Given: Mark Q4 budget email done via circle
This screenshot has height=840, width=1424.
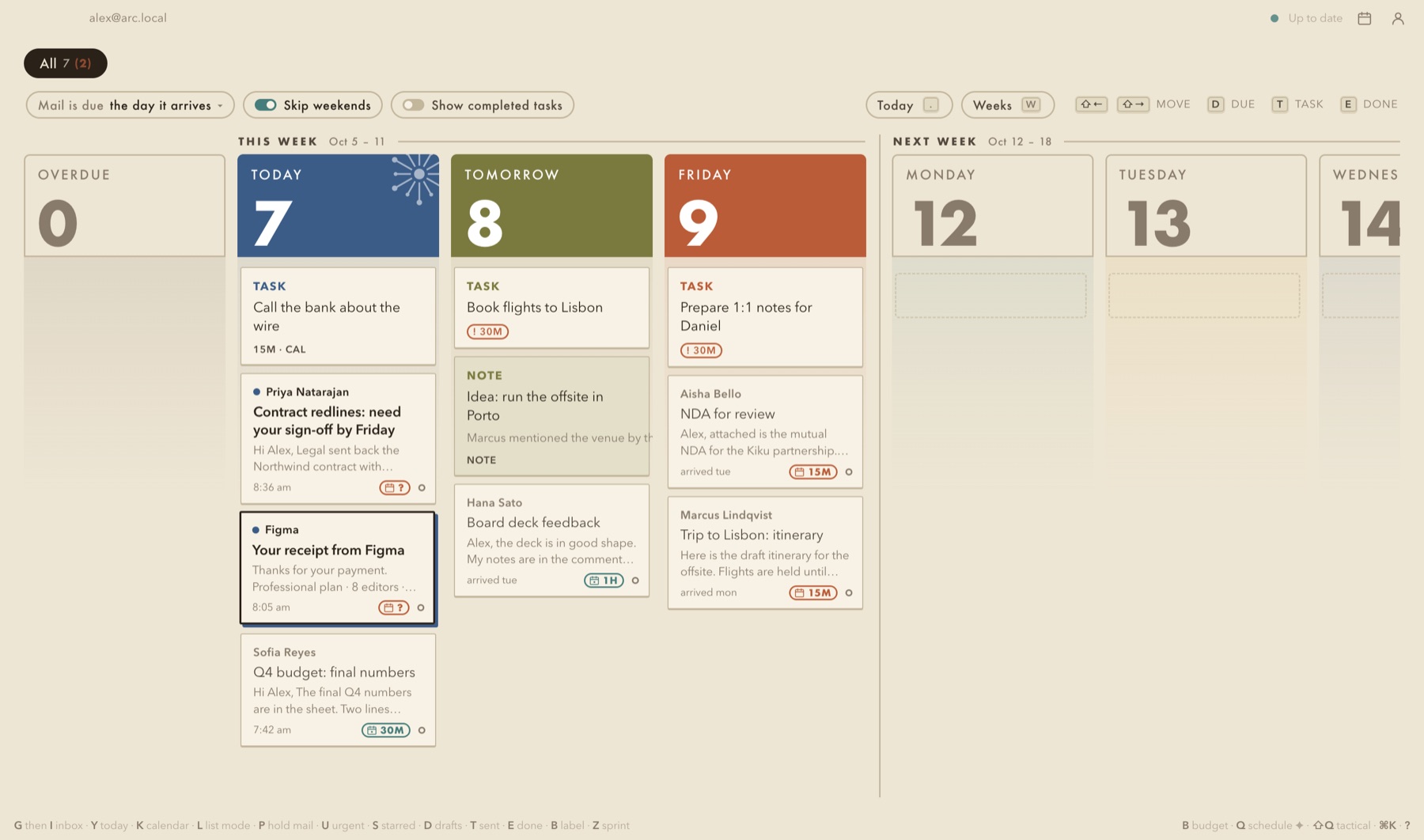Looking at the screenshot, I should [x=422, y=731].
